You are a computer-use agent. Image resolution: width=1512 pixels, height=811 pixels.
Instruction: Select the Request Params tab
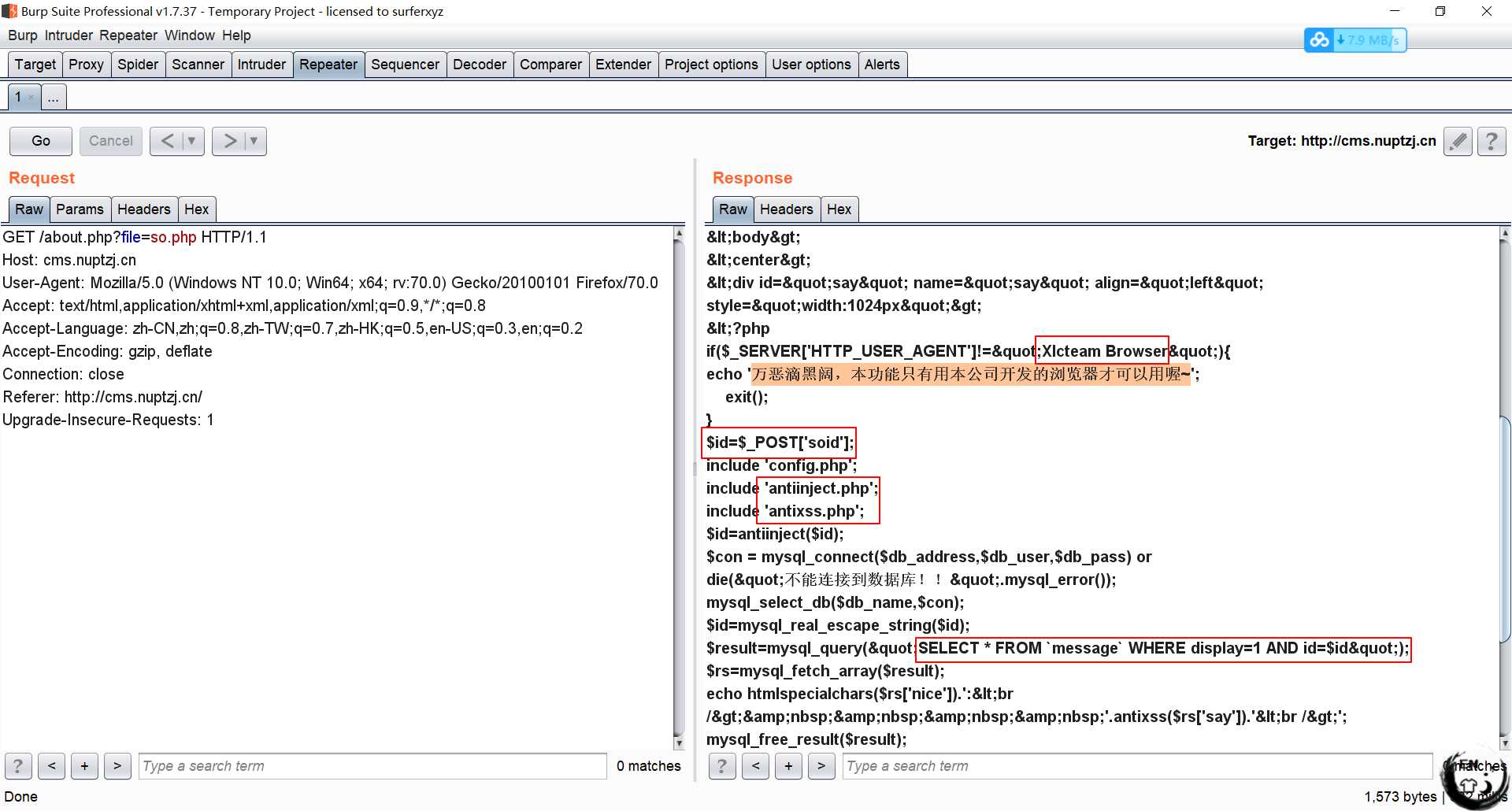(x=80, y=209)
